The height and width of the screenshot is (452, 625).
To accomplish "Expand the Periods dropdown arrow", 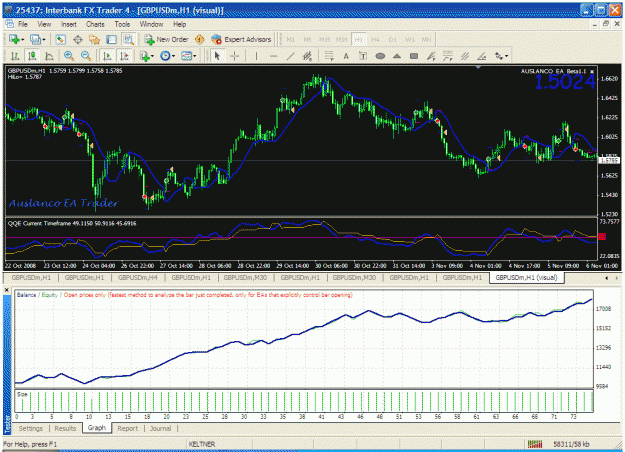I will (x=173, y=56).
